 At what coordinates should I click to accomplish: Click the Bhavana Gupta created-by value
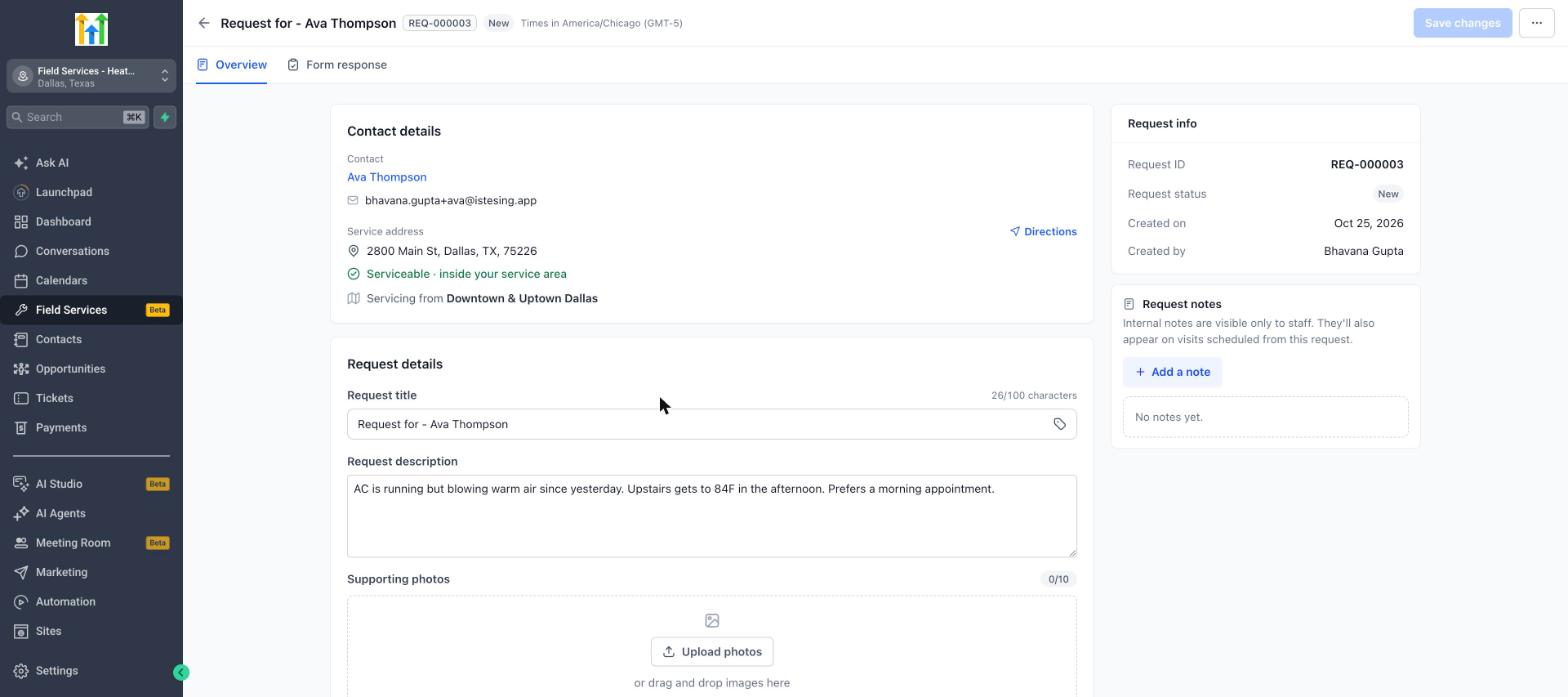[x=1363, y=251]
